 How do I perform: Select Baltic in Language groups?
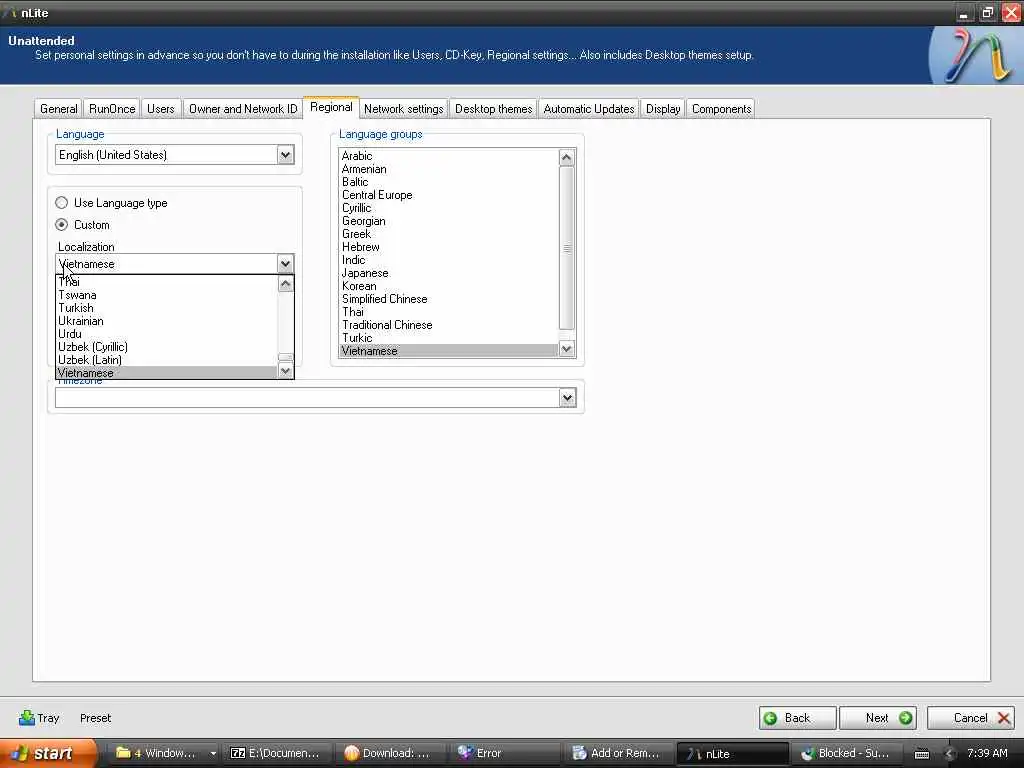[449, 182]
